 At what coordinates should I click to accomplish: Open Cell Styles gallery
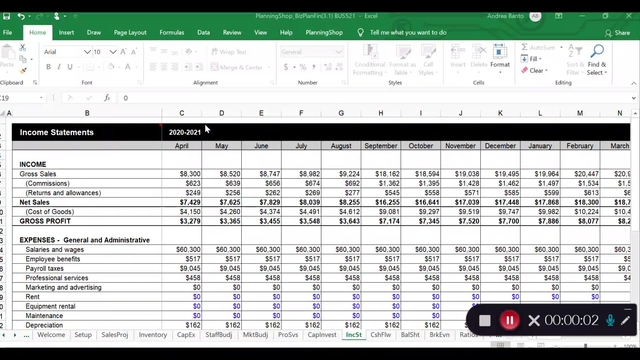[428, 60]
